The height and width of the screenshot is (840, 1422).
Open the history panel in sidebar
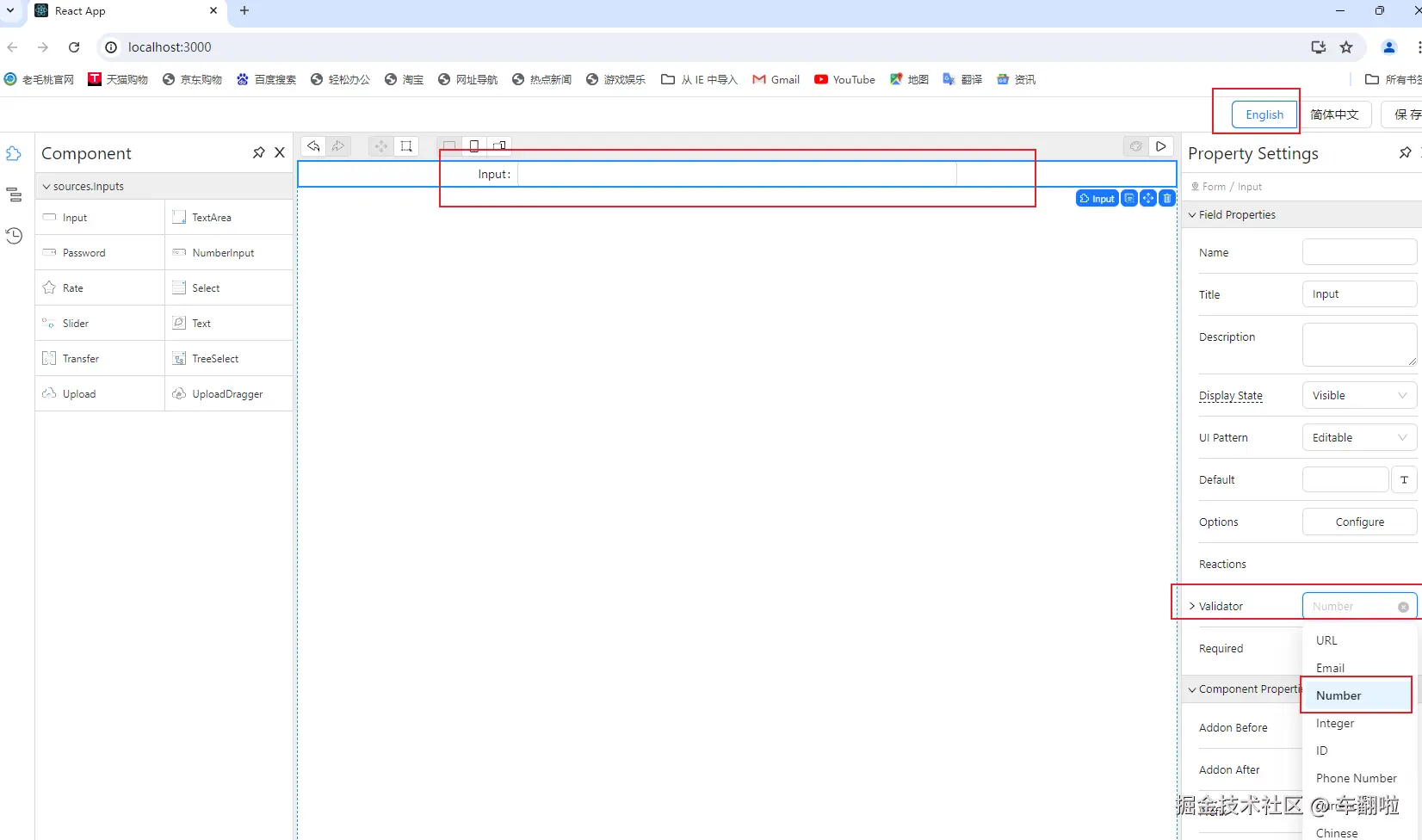point(14,236)
